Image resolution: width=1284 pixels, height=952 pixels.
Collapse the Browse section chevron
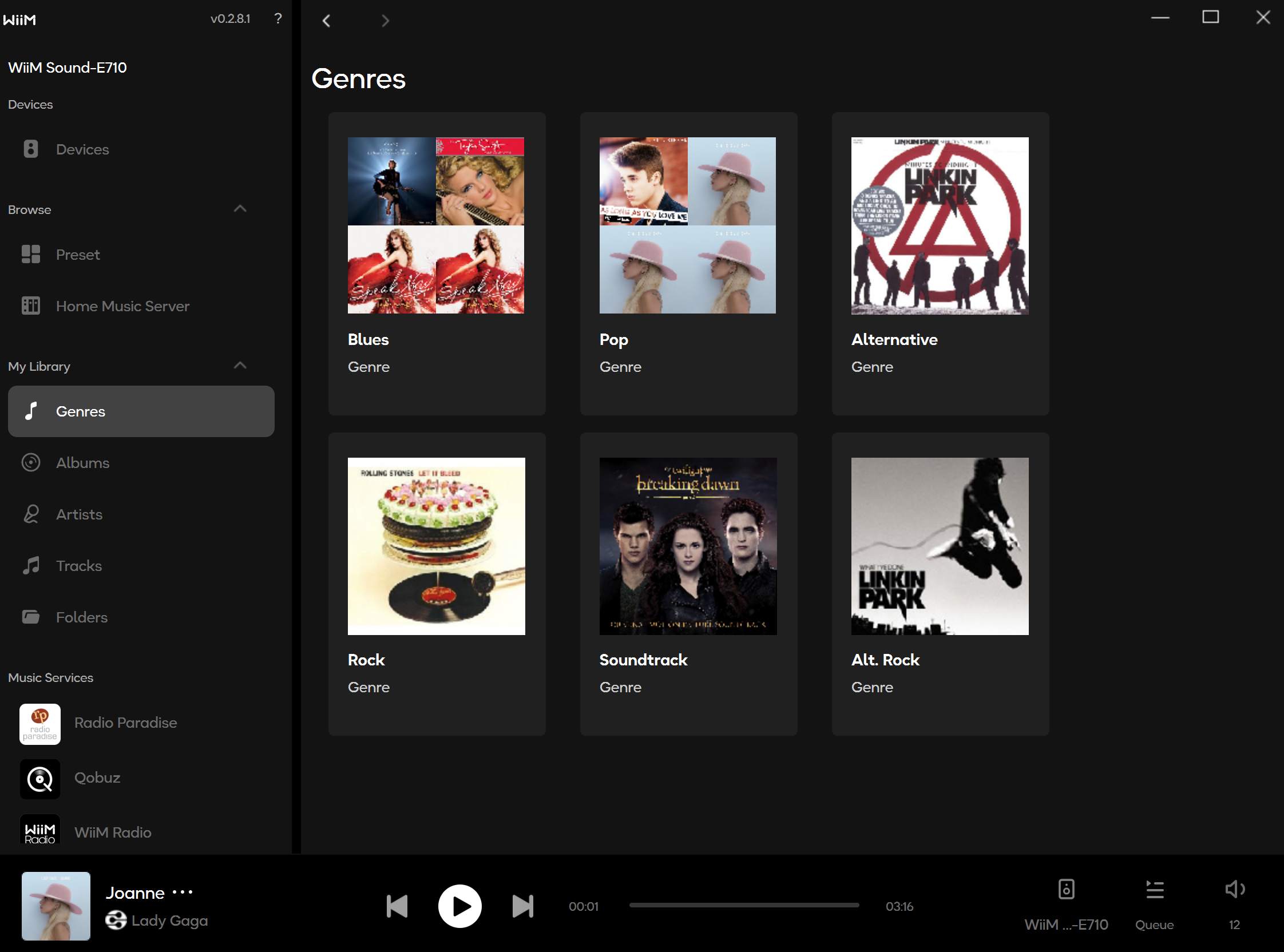(240, 209)
